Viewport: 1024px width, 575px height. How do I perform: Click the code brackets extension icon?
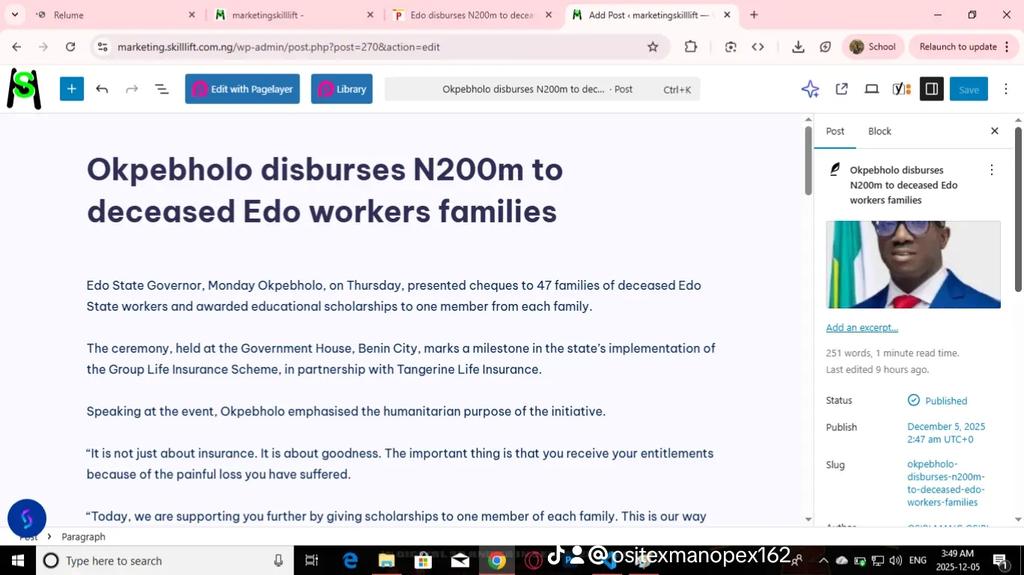(758, 46)
